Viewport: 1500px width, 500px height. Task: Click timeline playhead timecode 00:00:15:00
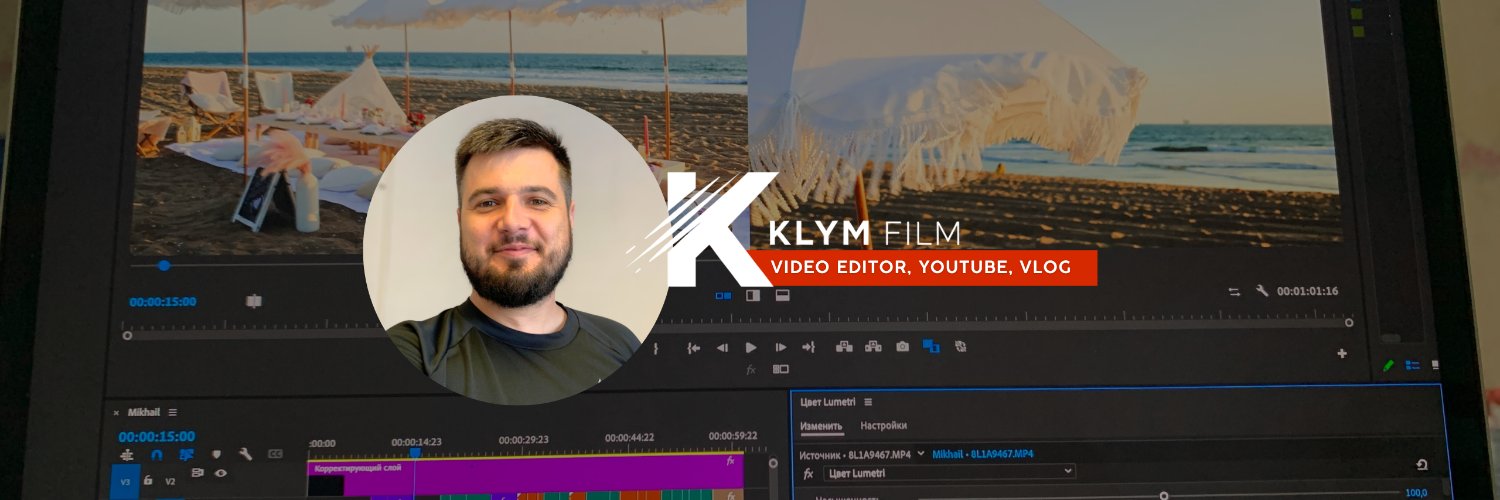tap(157, 437)
